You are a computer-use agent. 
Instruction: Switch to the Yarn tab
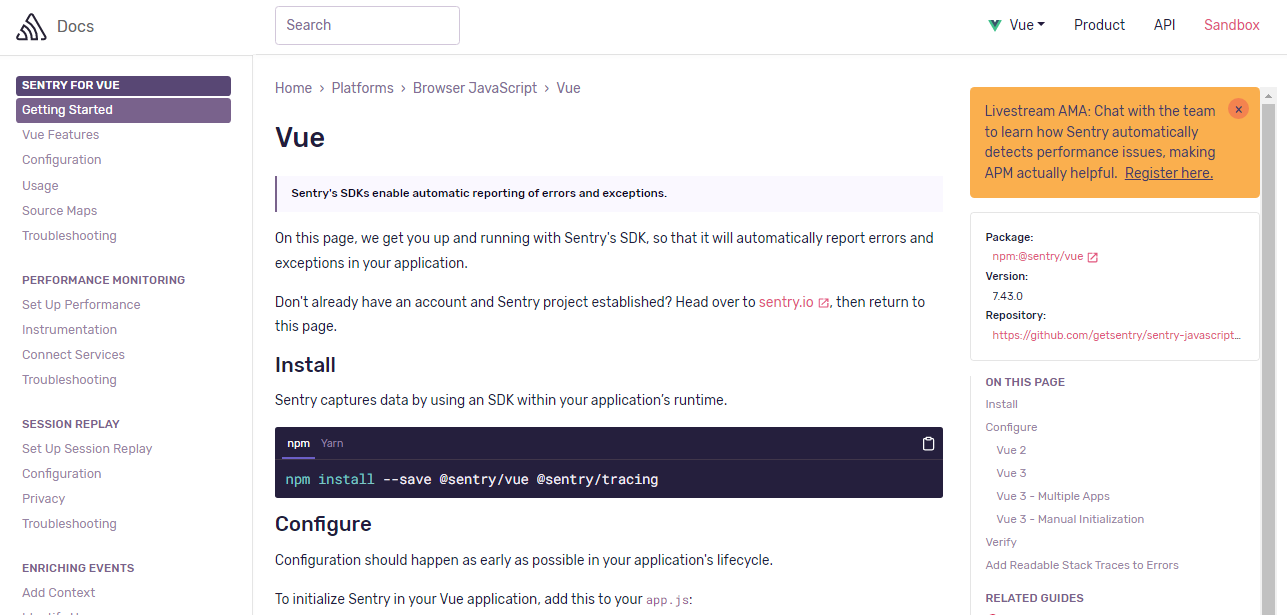(332, 443)
